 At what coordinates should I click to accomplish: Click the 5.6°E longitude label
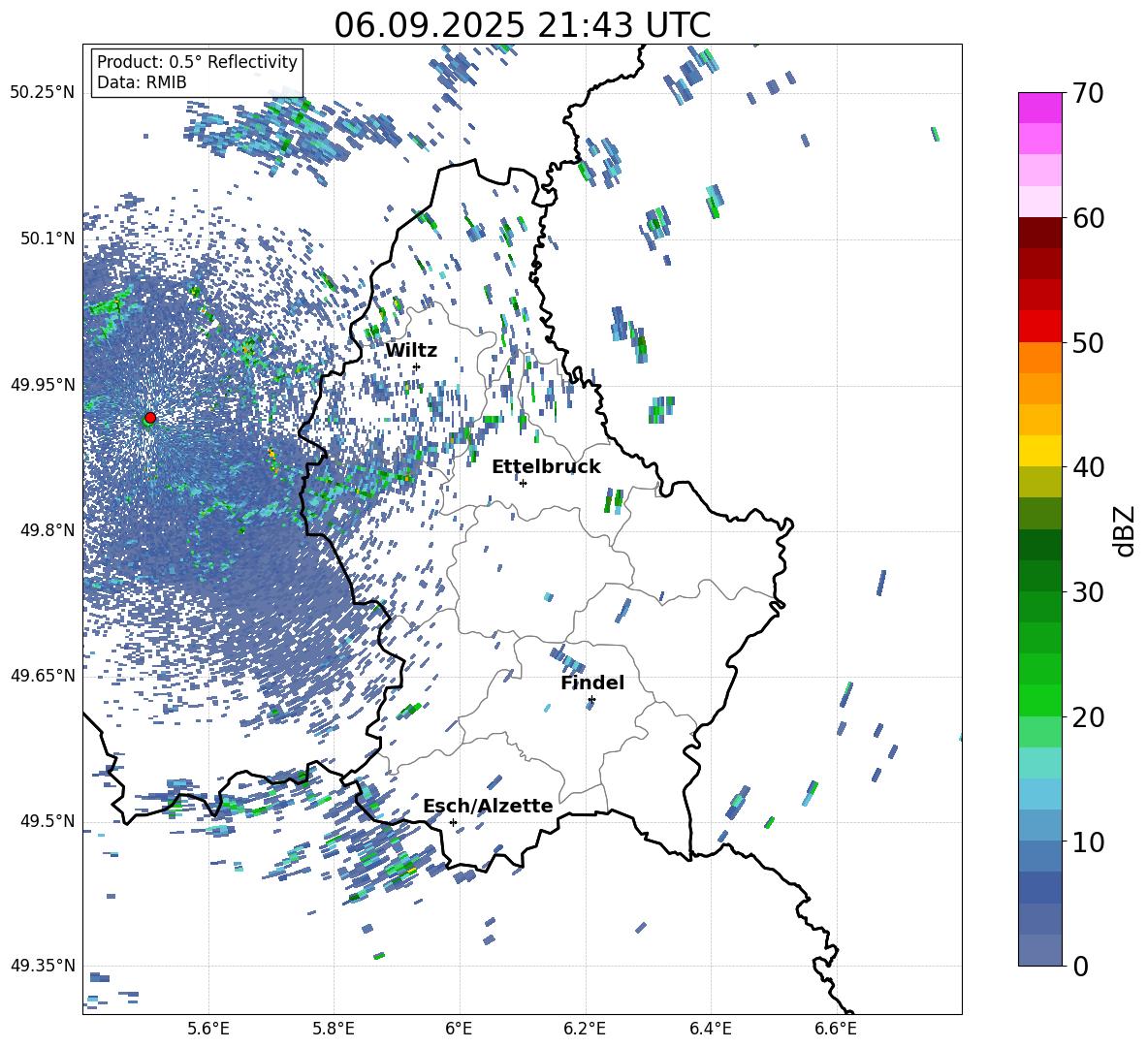[208, 1029]
